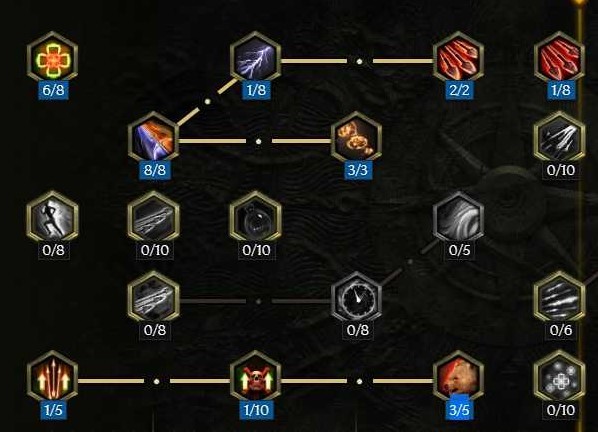Select the grey blades node next to the runner
598x432 pixels.
pyautogui.click(x=154, y=220)
